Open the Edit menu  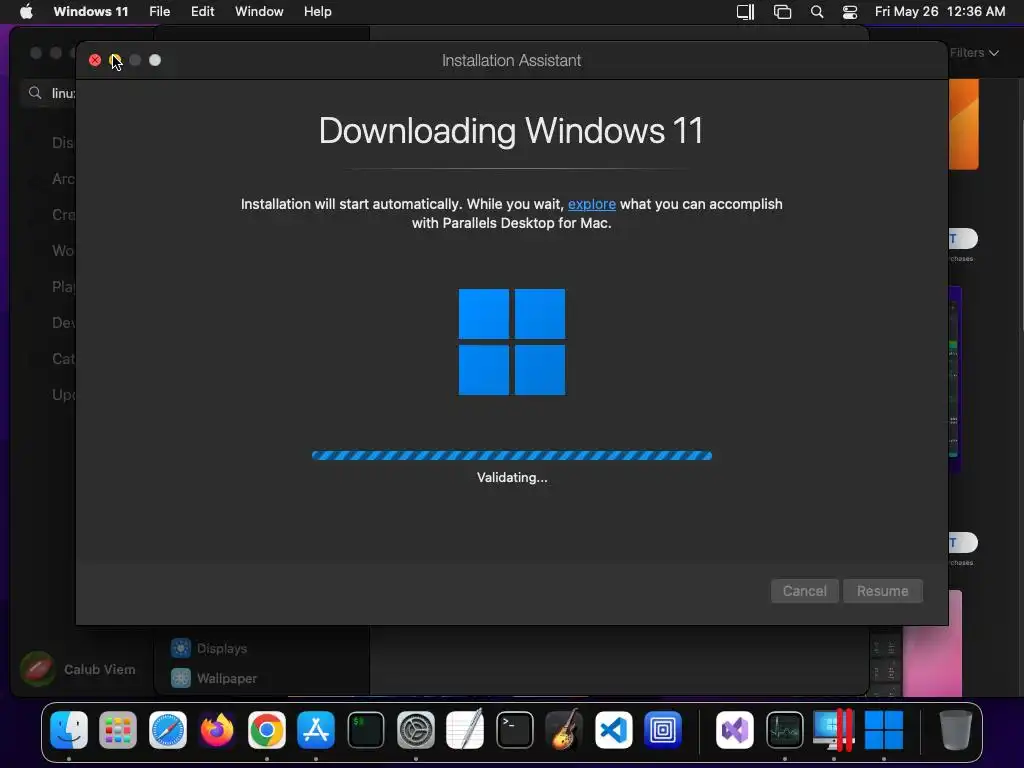pos(202,11)
